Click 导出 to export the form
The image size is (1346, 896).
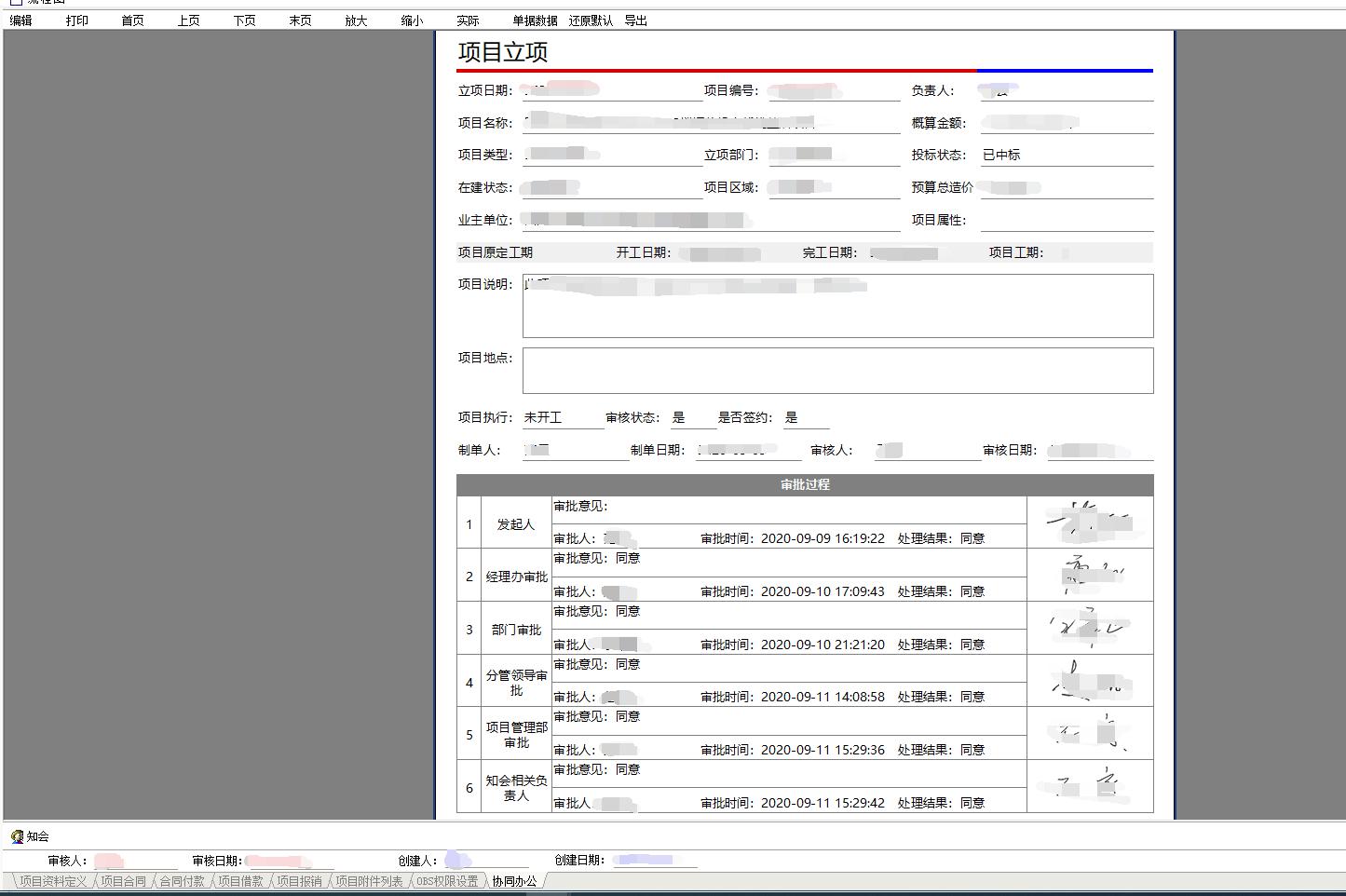click(636, 20)
